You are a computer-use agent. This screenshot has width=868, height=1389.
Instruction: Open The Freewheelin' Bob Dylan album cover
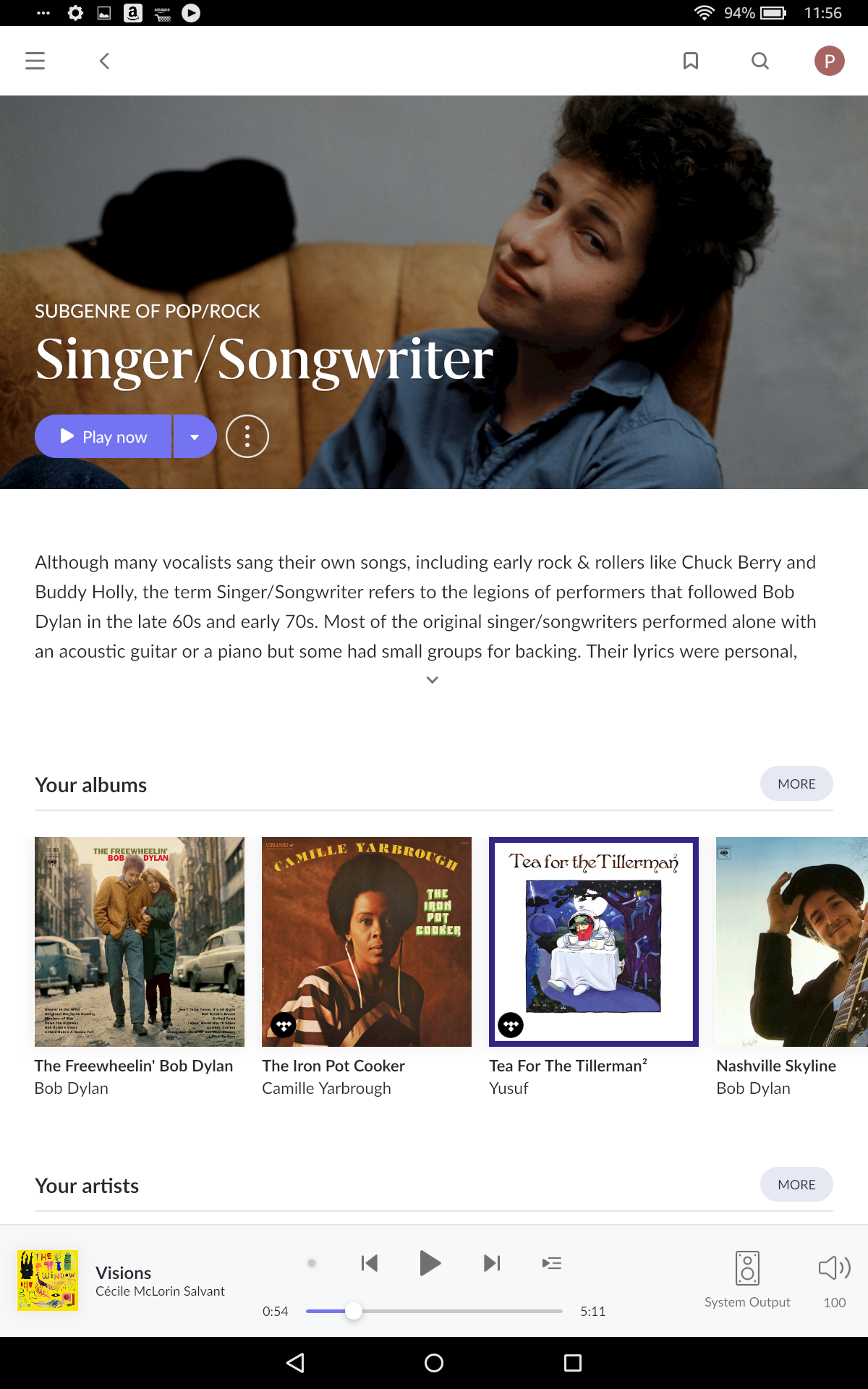point(140,941)
